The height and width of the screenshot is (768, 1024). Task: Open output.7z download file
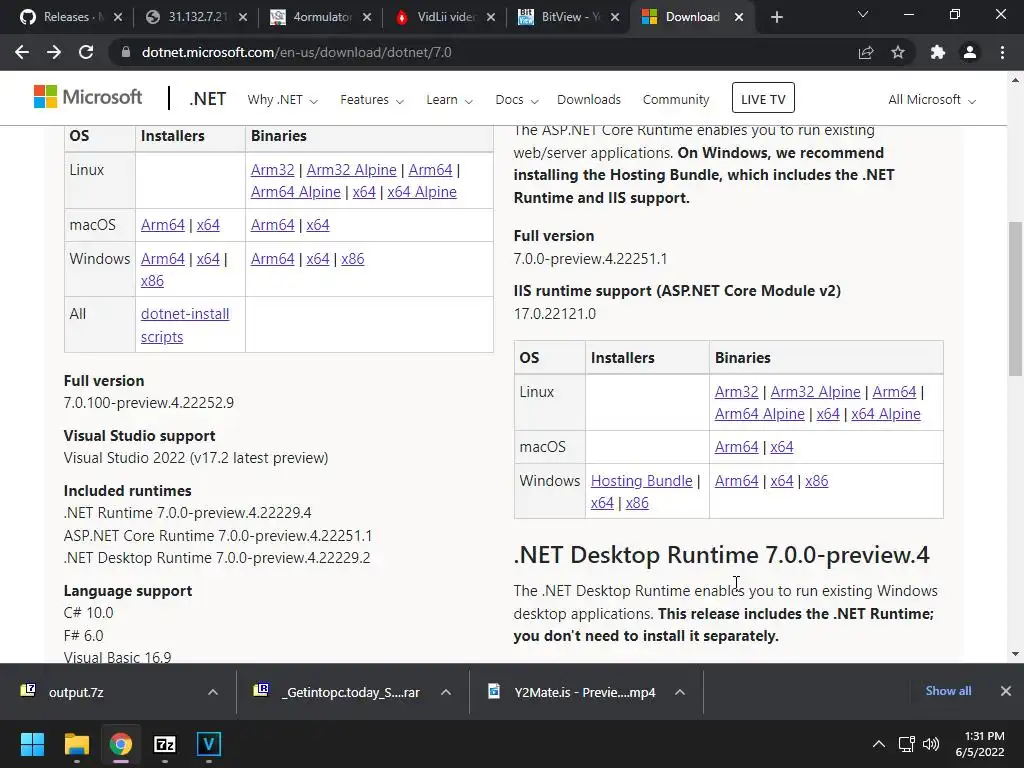point(76,692)
